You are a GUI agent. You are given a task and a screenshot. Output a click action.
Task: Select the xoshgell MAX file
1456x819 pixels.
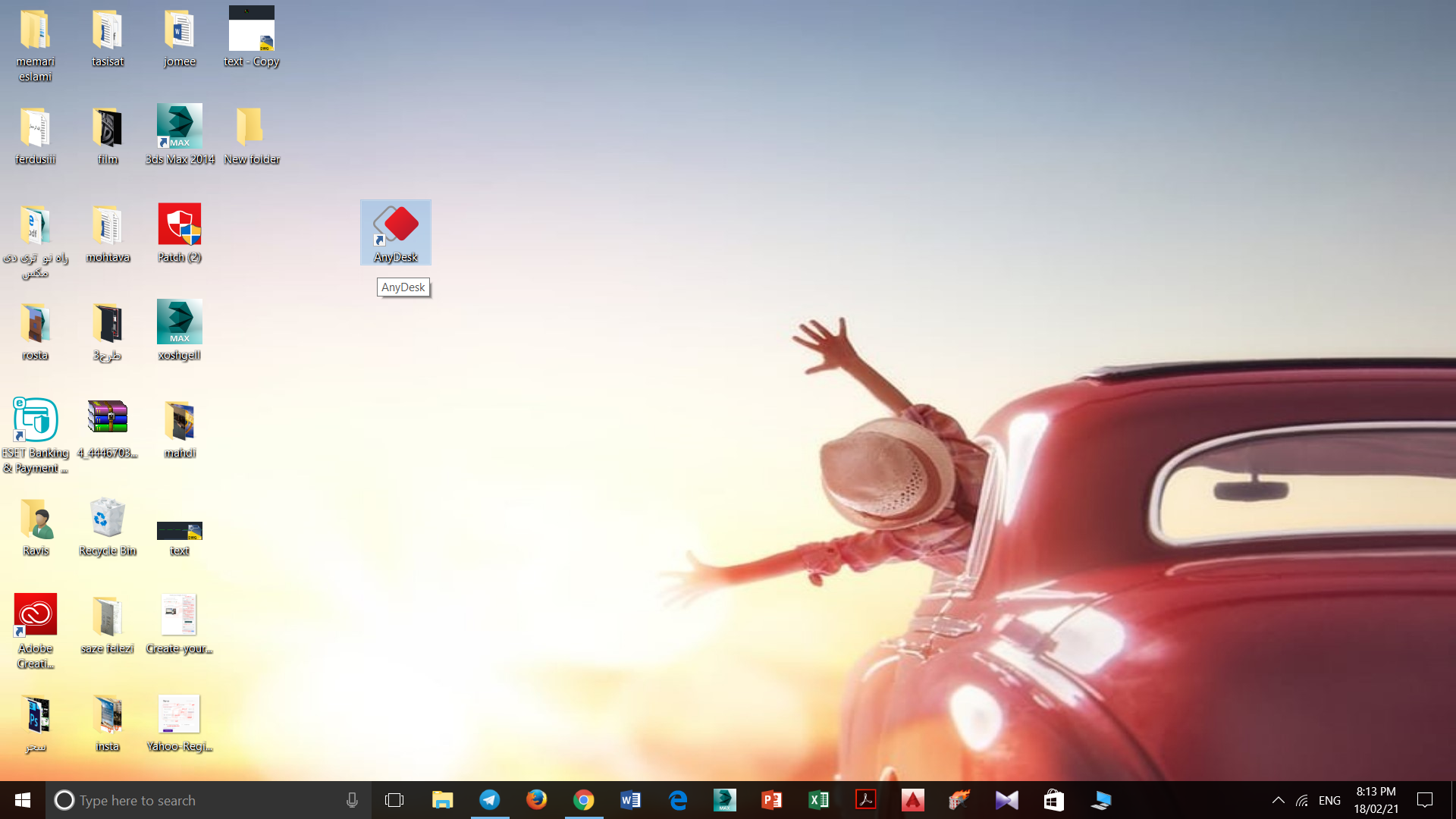tap(180, 331)
